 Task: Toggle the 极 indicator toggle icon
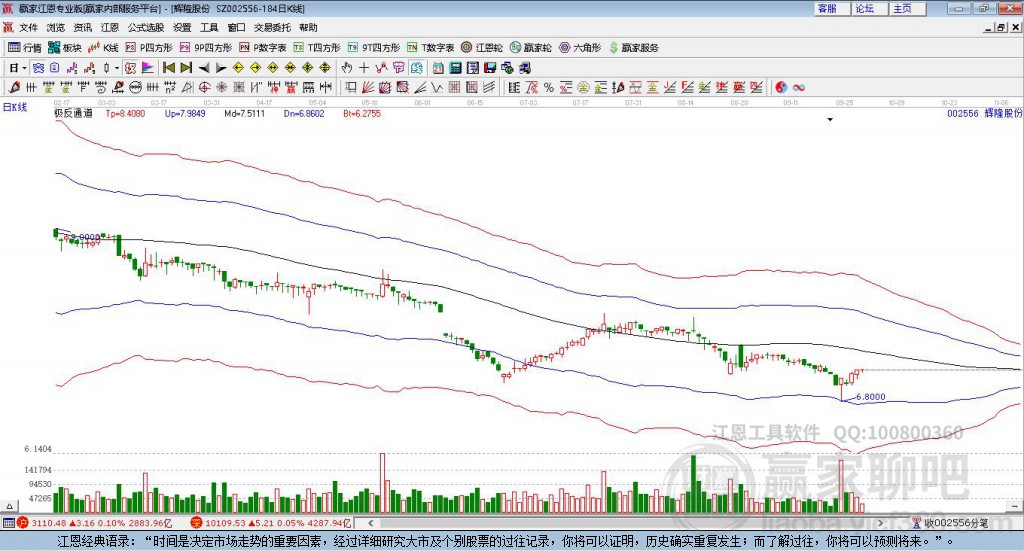point(131,68)
